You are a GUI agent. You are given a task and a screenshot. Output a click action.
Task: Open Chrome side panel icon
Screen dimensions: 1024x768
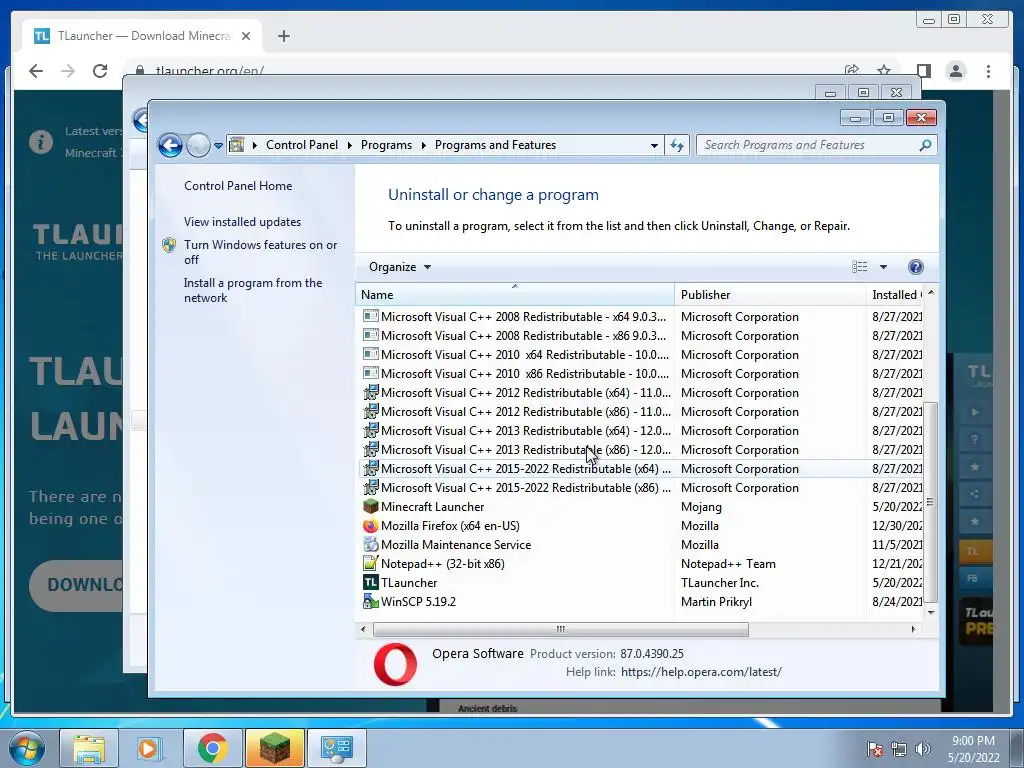[923, 71]
